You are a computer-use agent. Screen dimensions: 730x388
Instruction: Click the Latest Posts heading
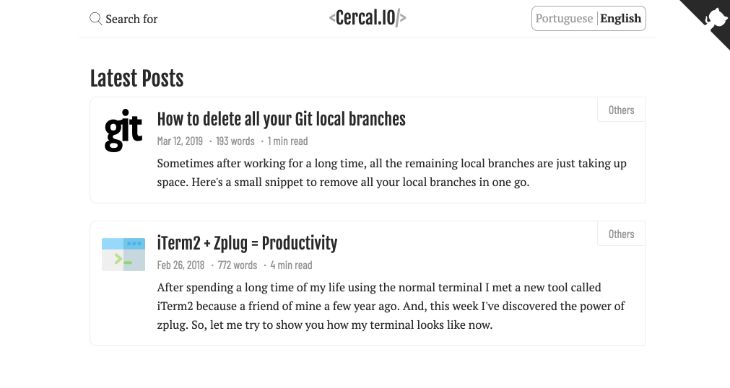[x=137, y=78]
